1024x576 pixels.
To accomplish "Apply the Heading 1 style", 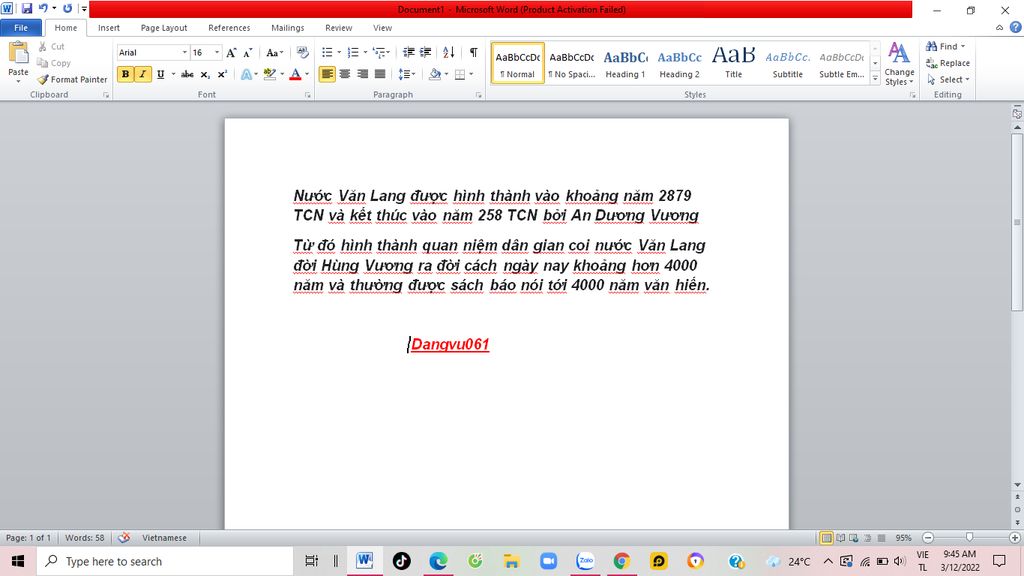I will pos(625,63).
